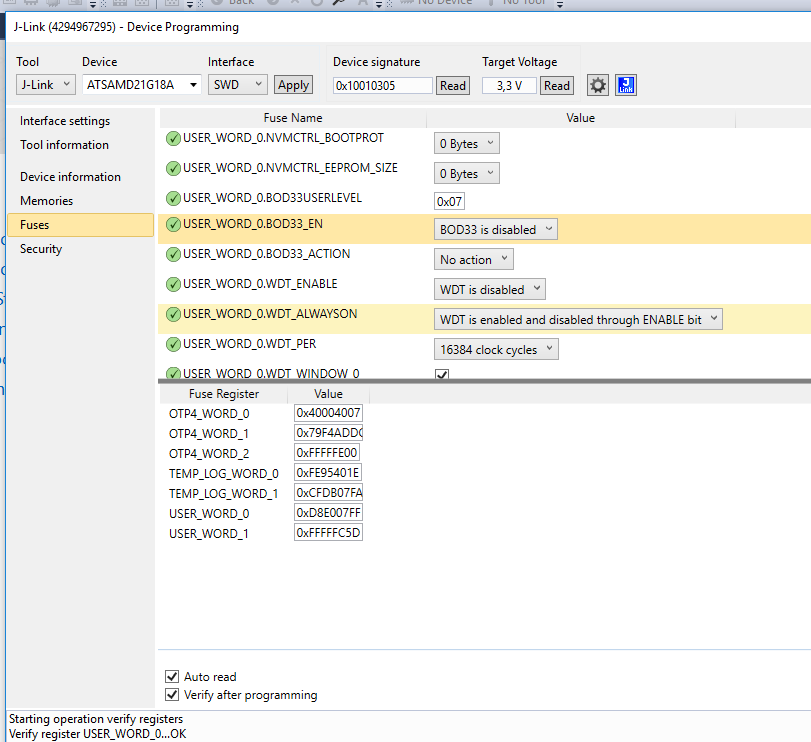Edit the OTP4_WORD_1 register value
This screenshot has height=742, width=811.
point(328,432)
